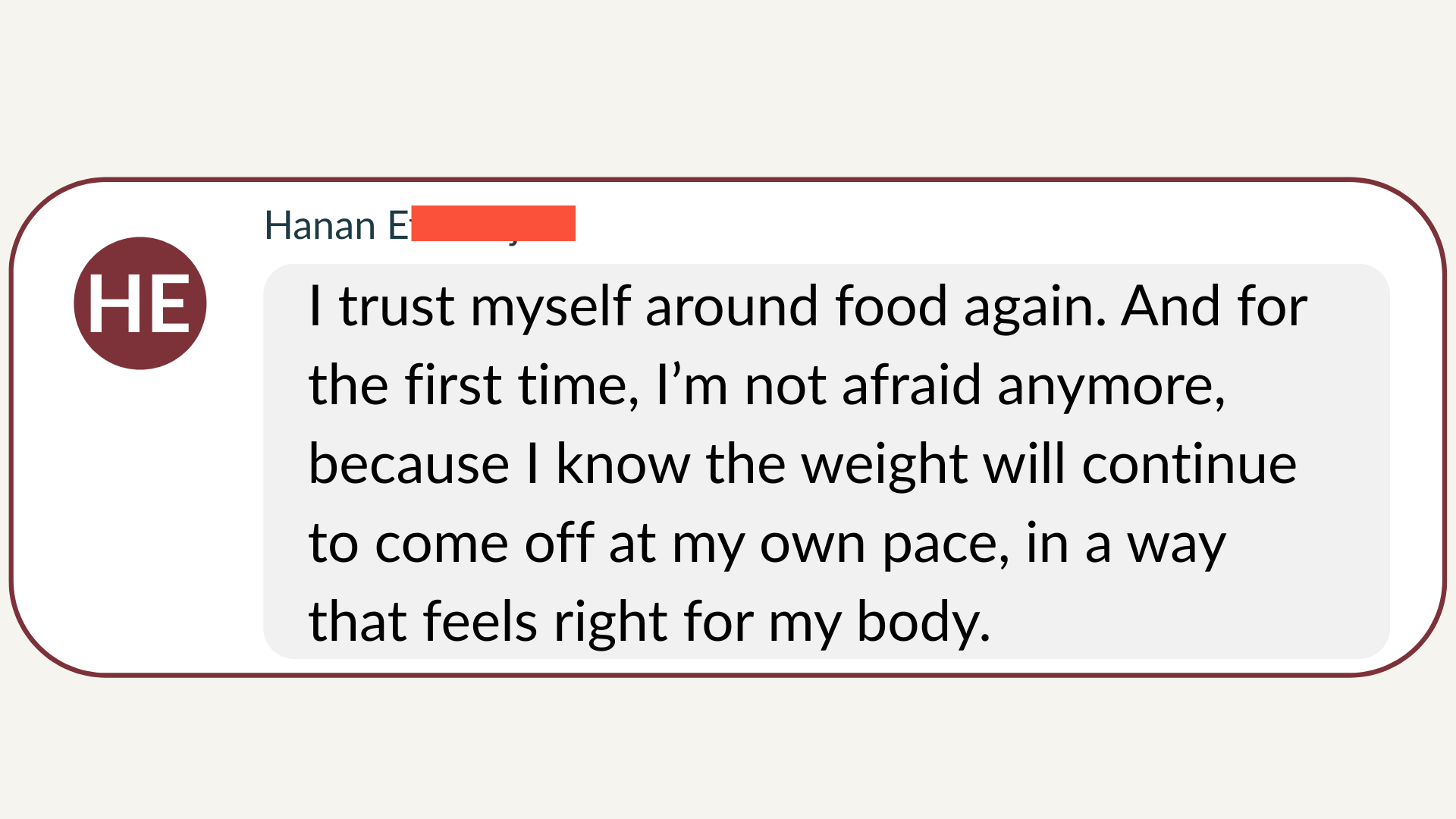This screenshot has height=819, width=1456.
Task: Click the word "because" in the message
Action: click(409, 465)
